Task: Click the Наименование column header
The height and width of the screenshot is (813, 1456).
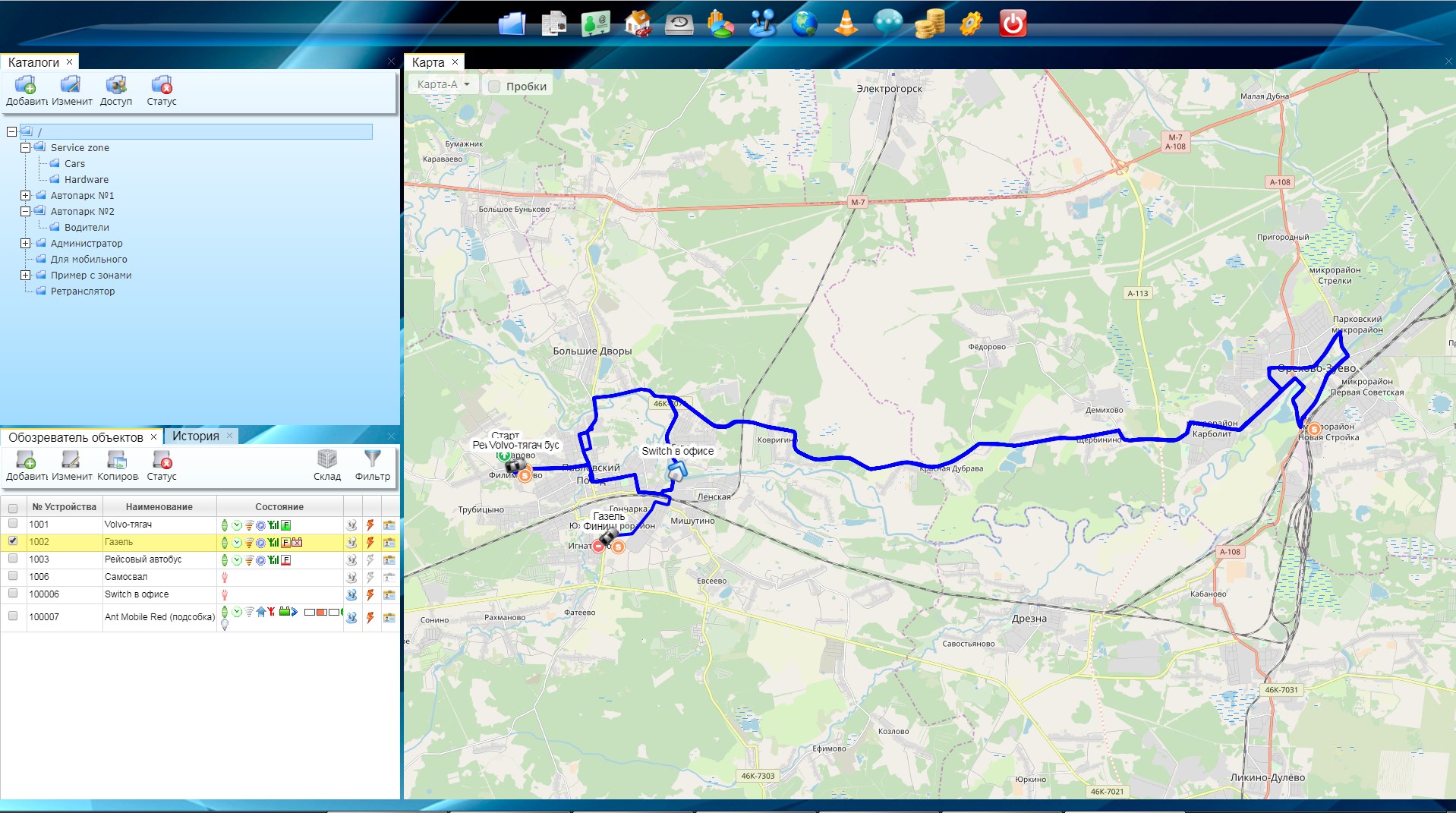Action: point(159,506)
